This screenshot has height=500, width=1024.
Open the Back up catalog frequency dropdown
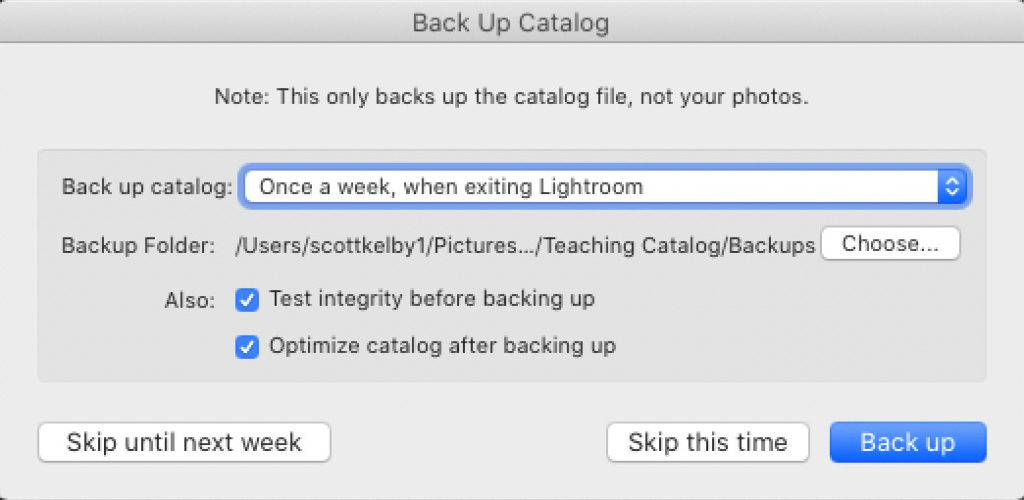click(605, 187)
